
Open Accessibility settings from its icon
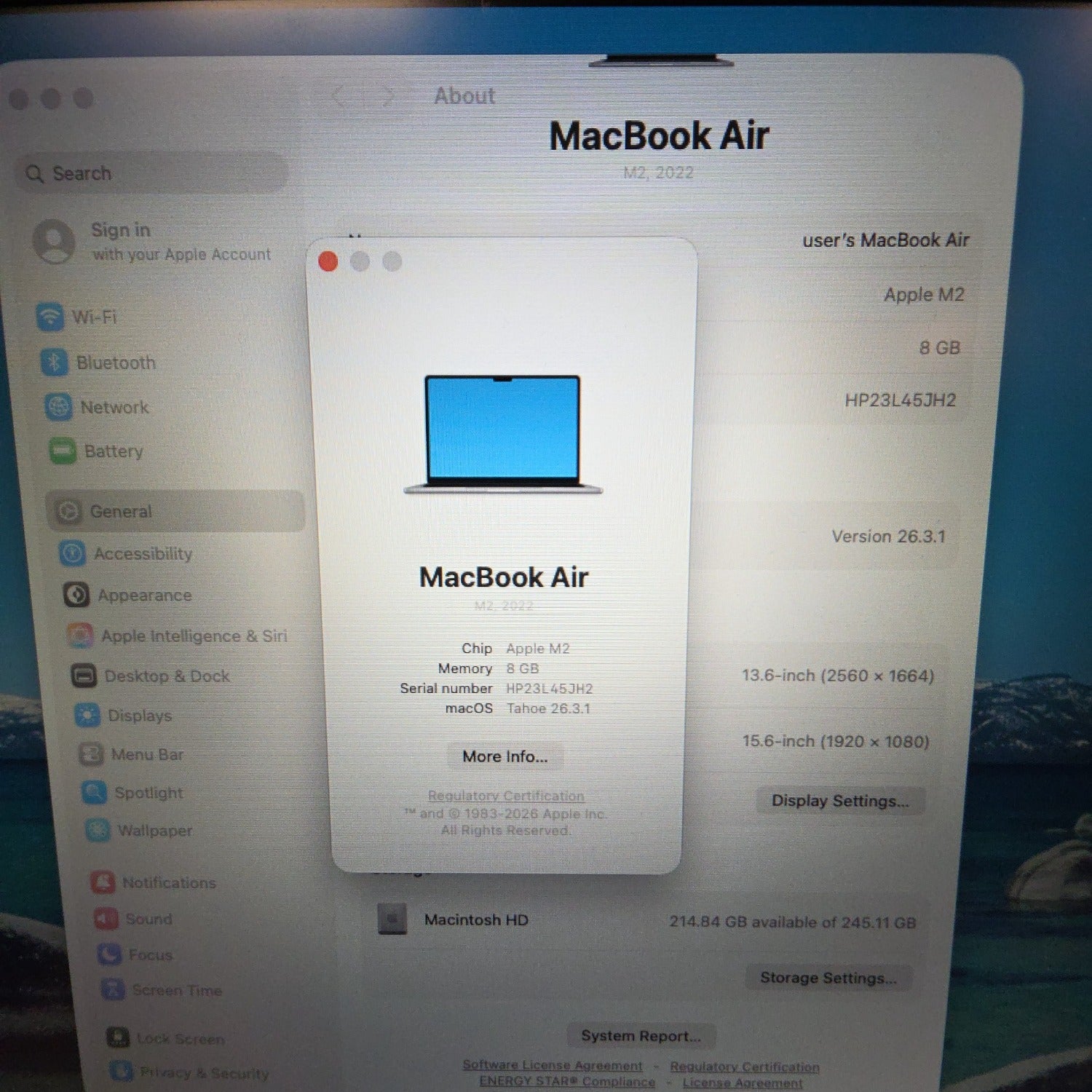click(x=73, y=553)
